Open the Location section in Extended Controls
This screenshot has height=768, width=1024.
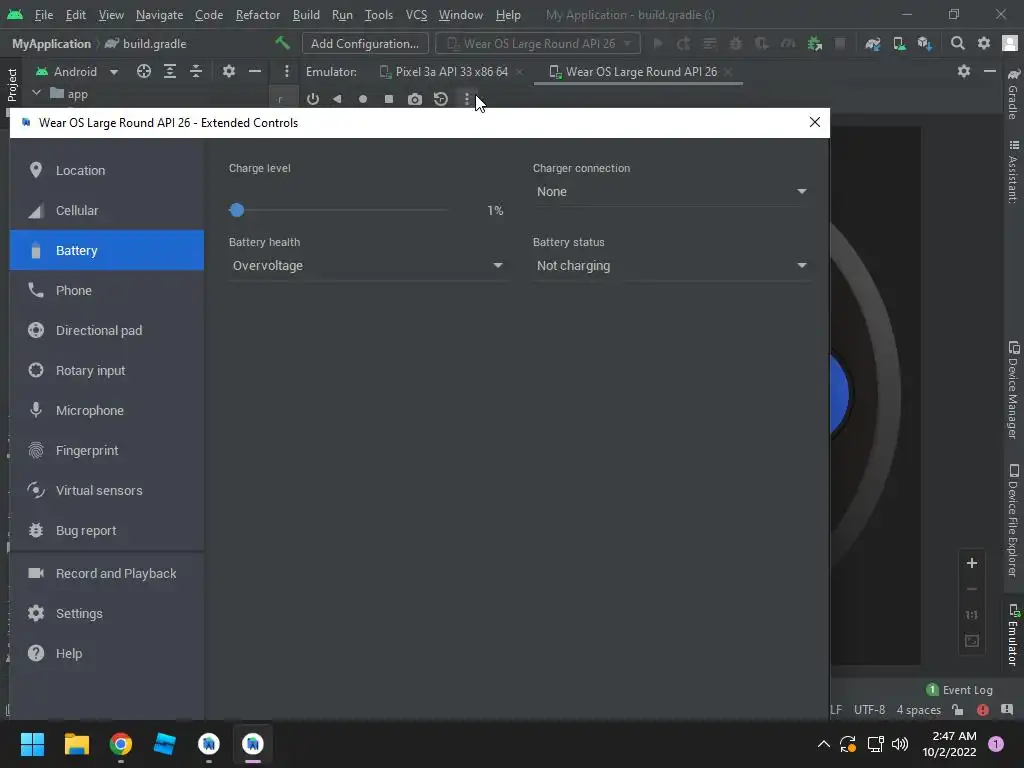tap(106, 170)
